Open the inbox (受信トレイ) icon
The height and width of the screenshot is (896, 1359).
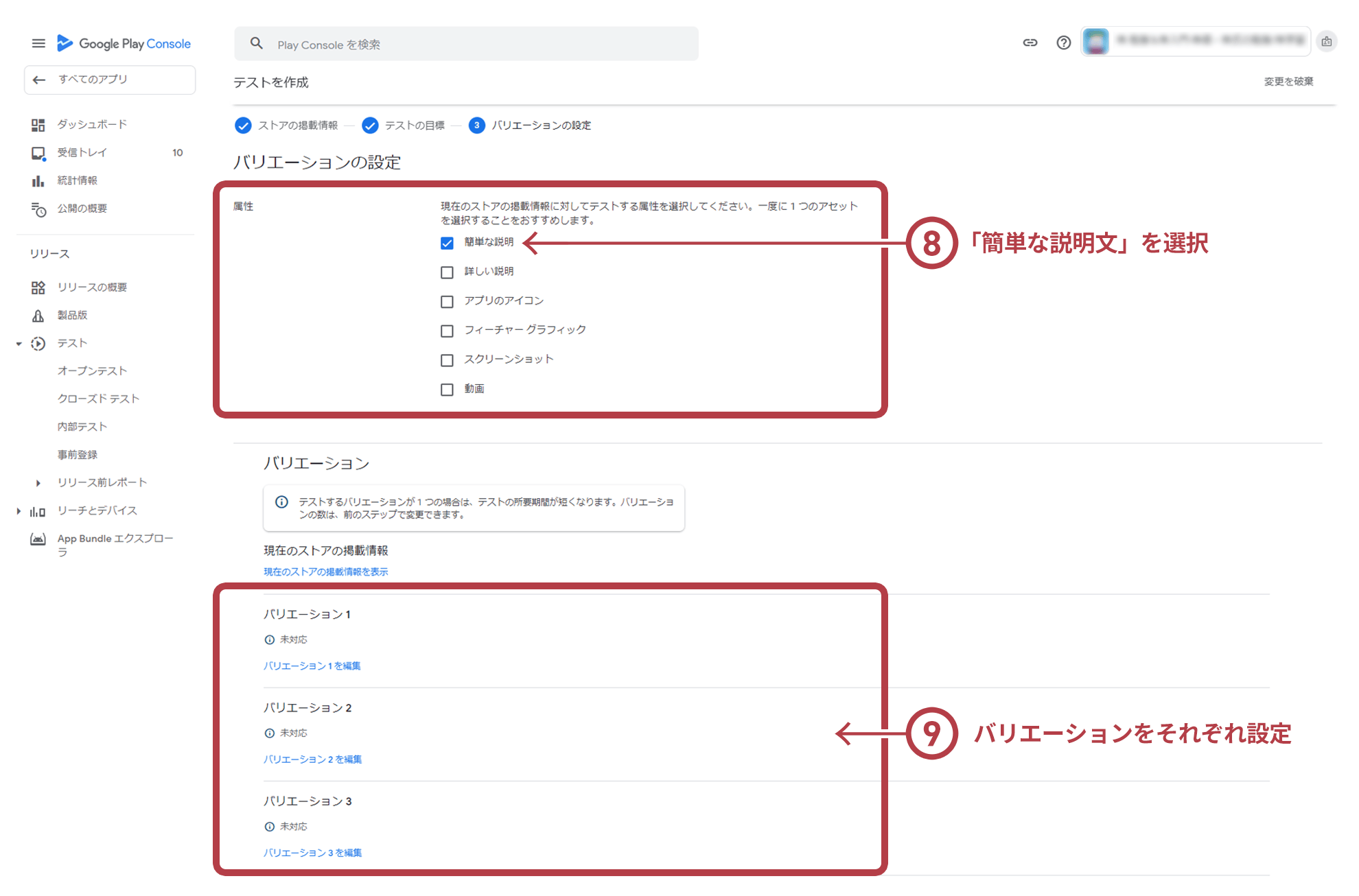[38, 153]
